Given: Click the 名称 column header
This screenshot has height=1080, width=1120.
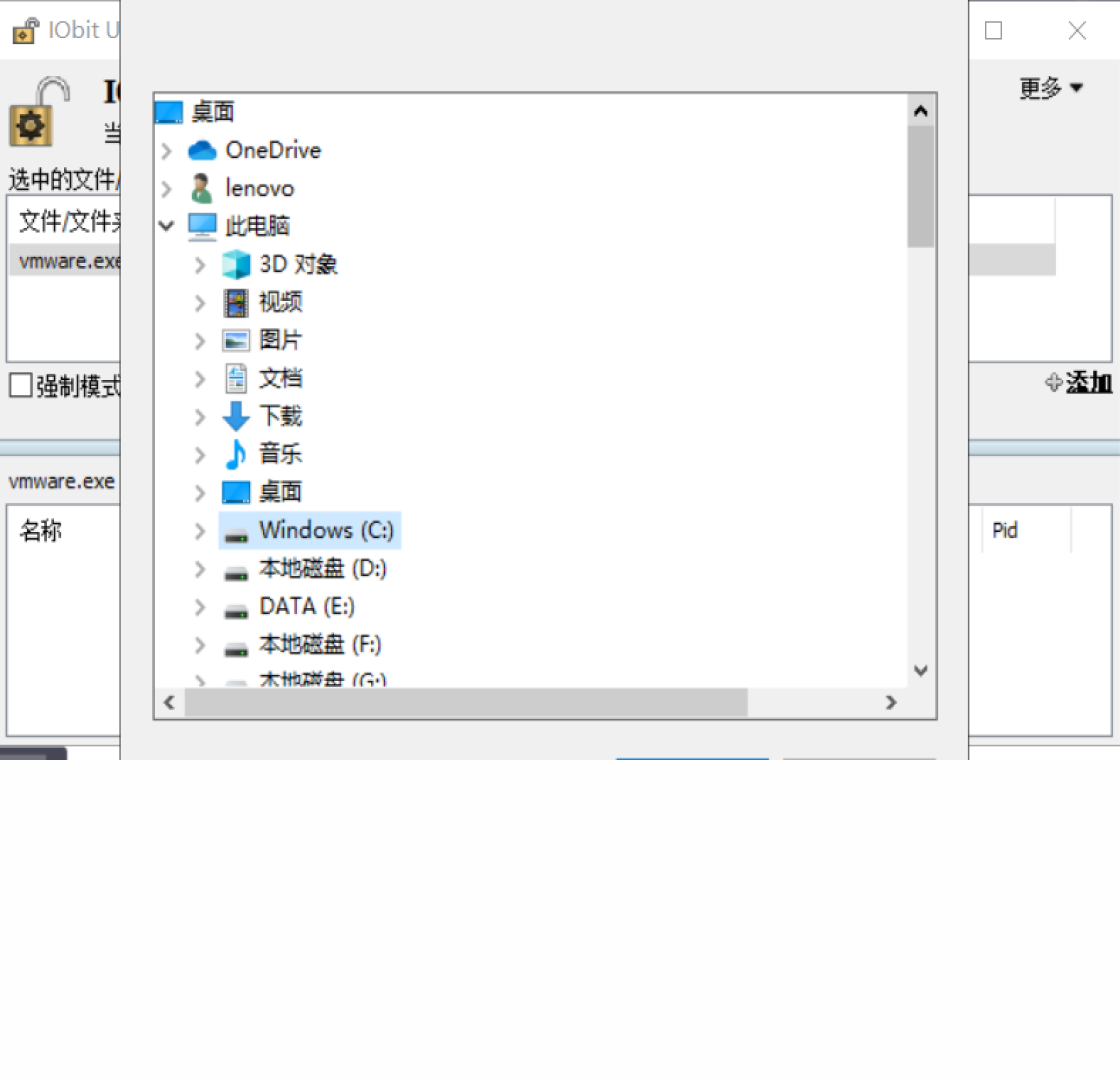Looking at the screenshot, I should [x=41, y=530].
